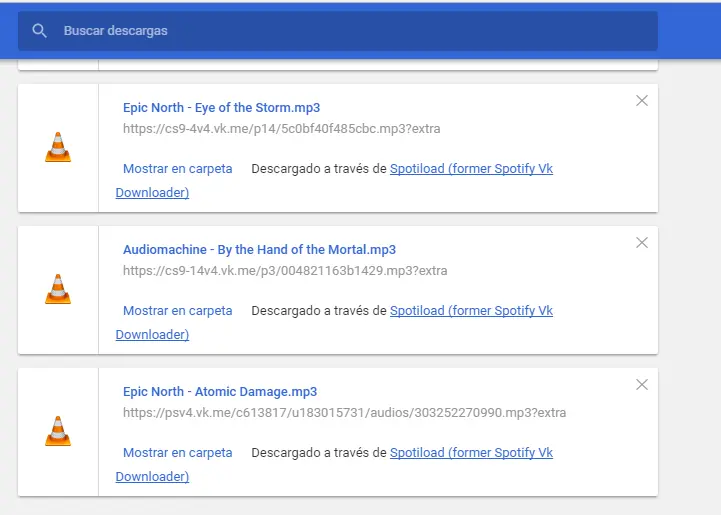Click VLC icon for By the Hand of the Mortal
This screenshot has height=515, width=721.
pyautogui.click(x=58, y=289)
